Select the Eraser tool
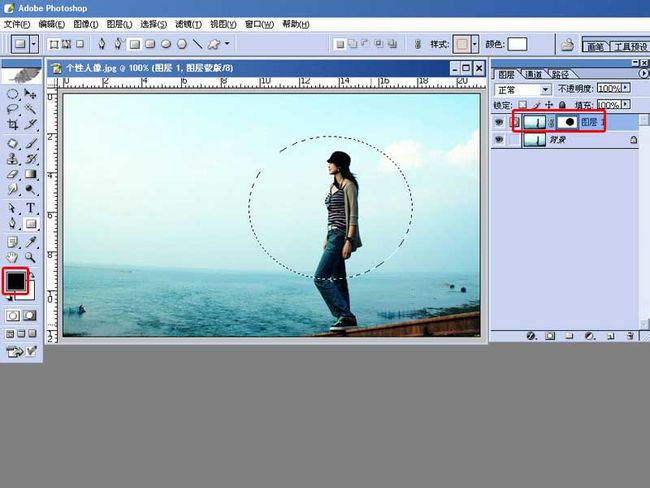Viewport: 650px width, 488px height. point(12,174)
